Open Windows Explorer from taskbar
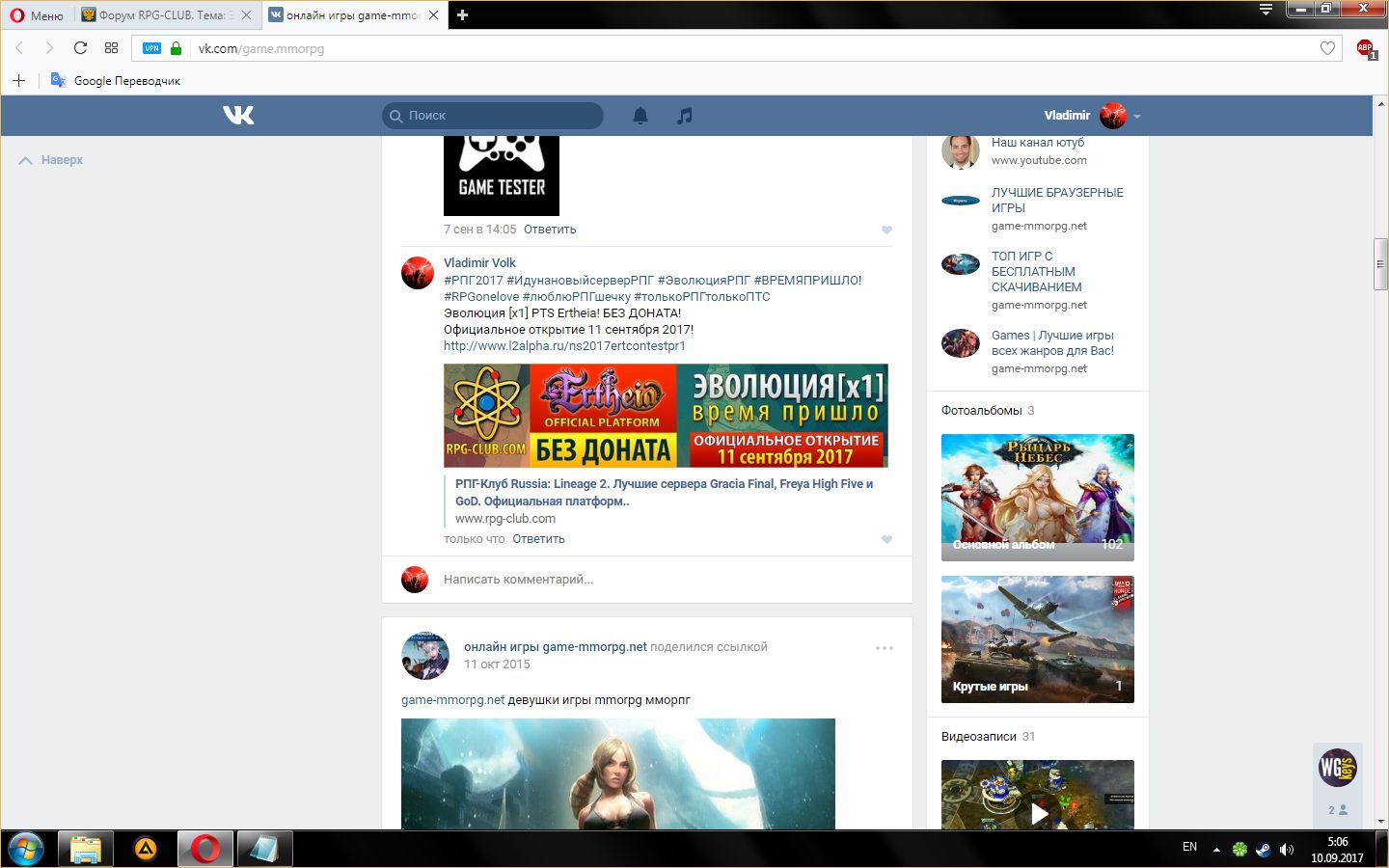 (x=86, y=849)
